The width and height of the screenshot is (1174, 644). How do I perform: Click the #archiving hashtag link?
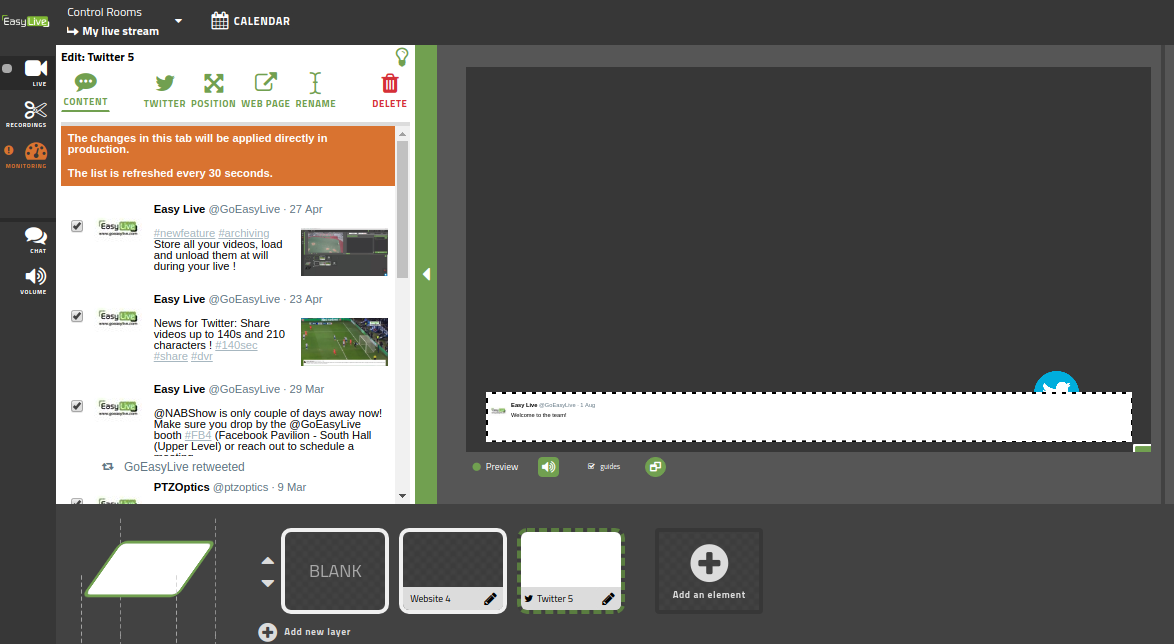(243, 233)
